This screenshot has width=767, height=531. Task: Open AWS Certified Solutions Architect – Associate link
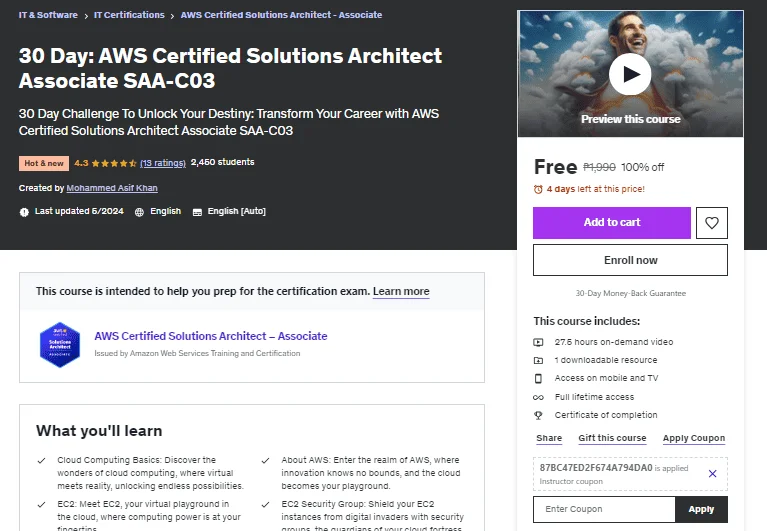(211, 336)
